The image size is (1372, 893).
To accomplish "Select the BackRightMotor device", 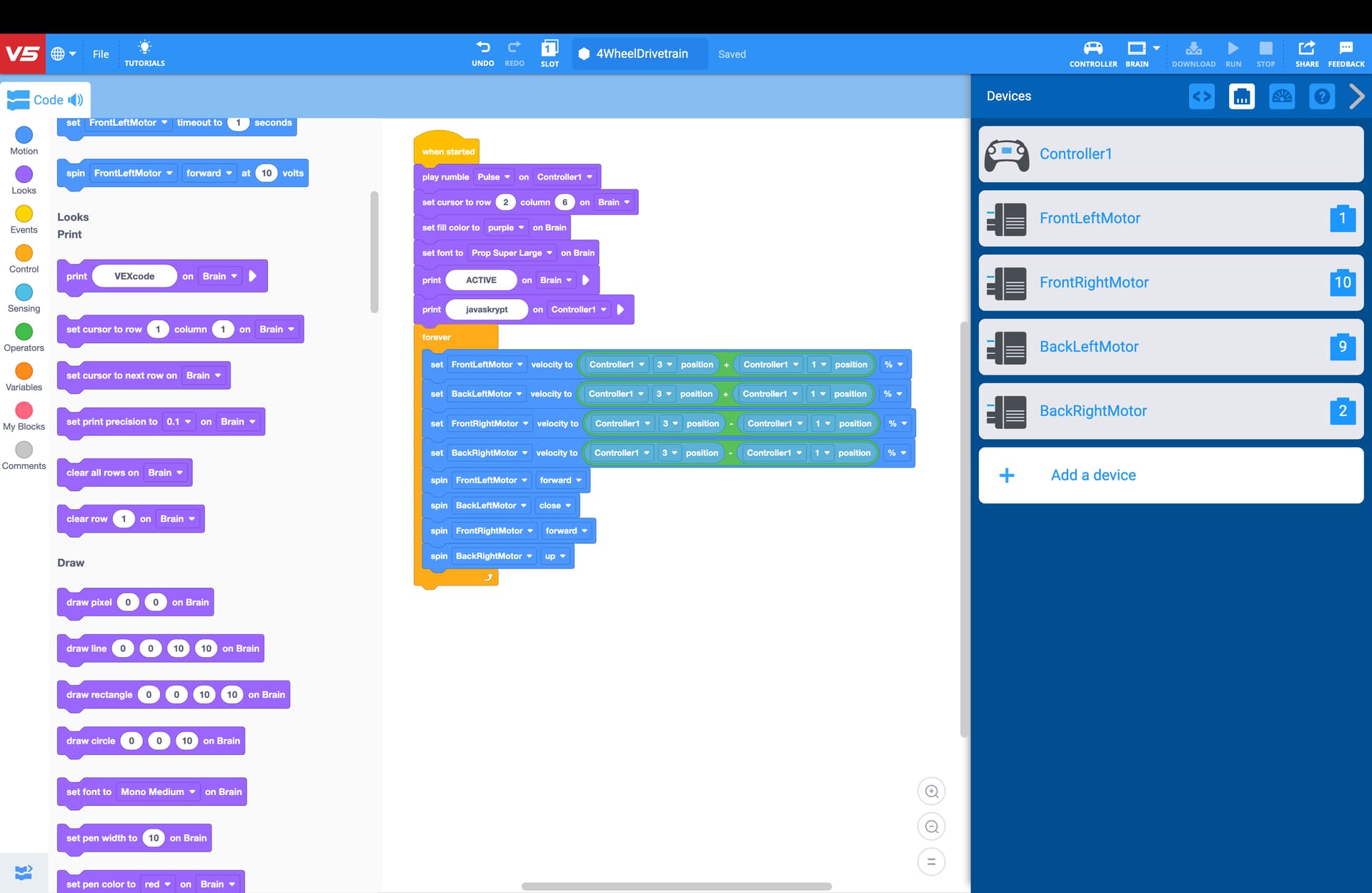I will pyautogui.click(x=1170, y=411).
